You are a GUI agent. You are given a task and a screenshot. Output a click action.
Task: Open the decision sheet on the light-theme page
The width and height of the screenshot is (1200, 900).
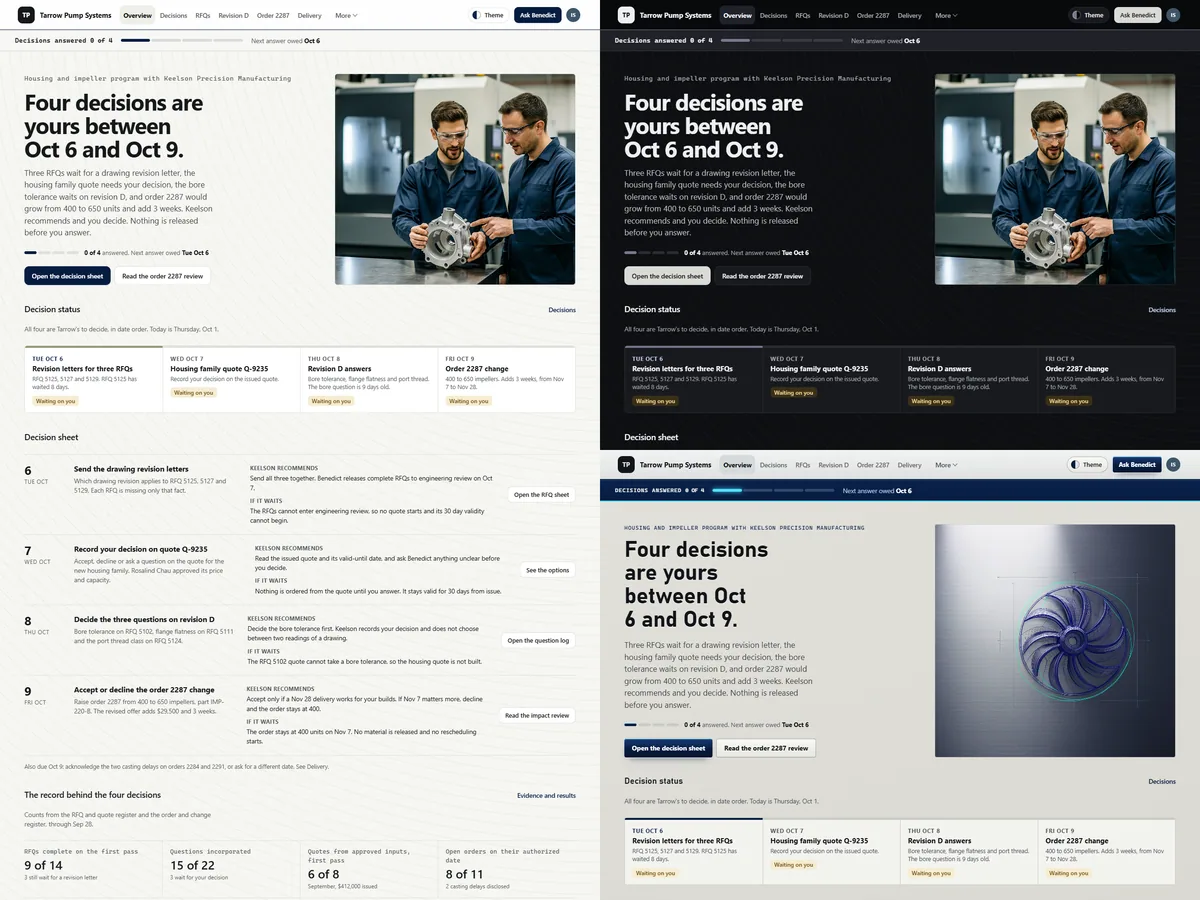click(x=67, y=276)
